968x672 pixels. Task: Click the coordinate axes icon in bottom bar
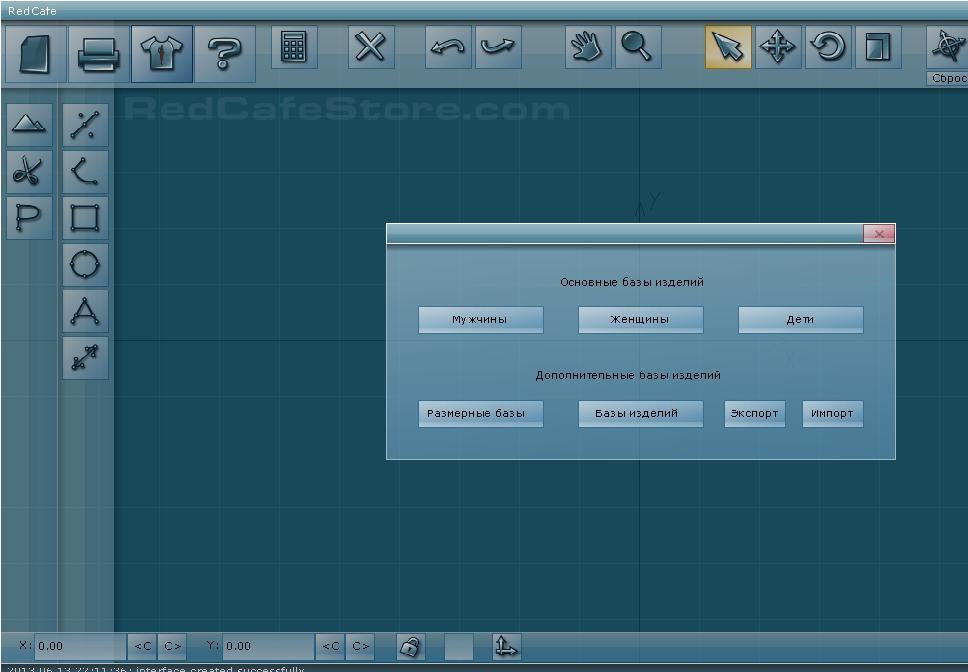tap(506, 647)
